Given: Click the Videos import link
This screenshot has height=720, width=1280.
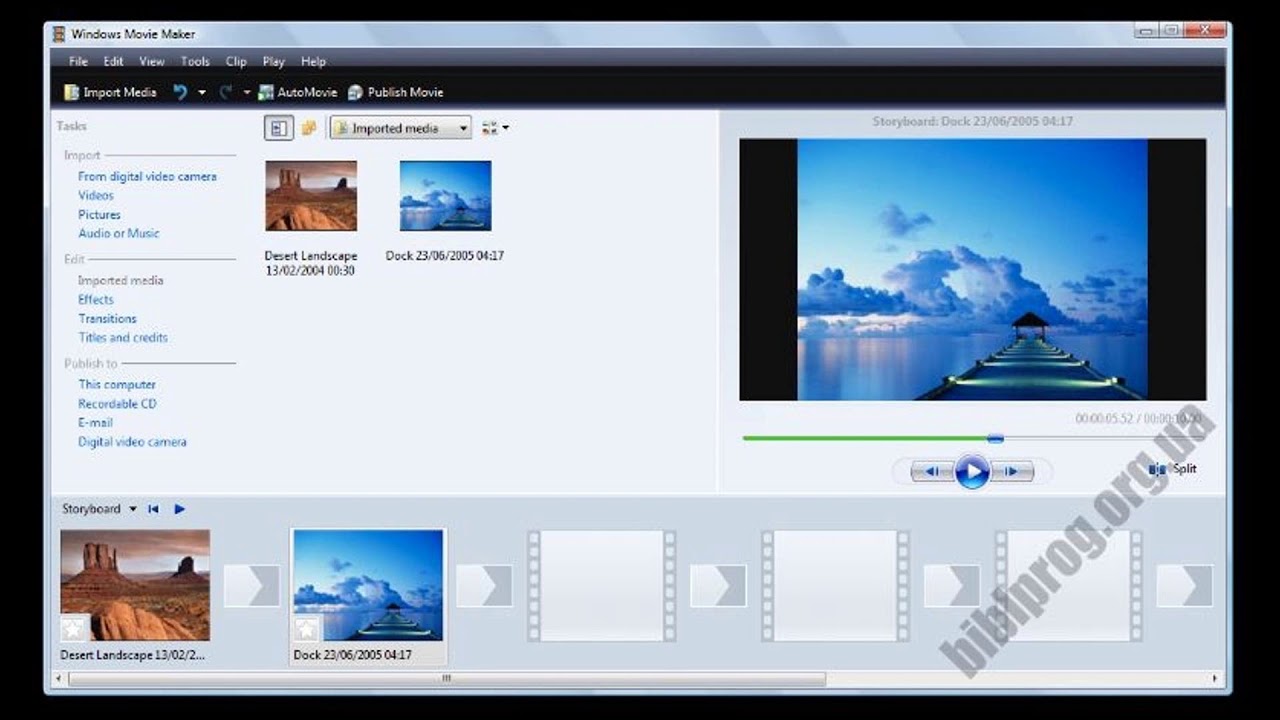Looking at the screenshot, I should coord(96,195).
